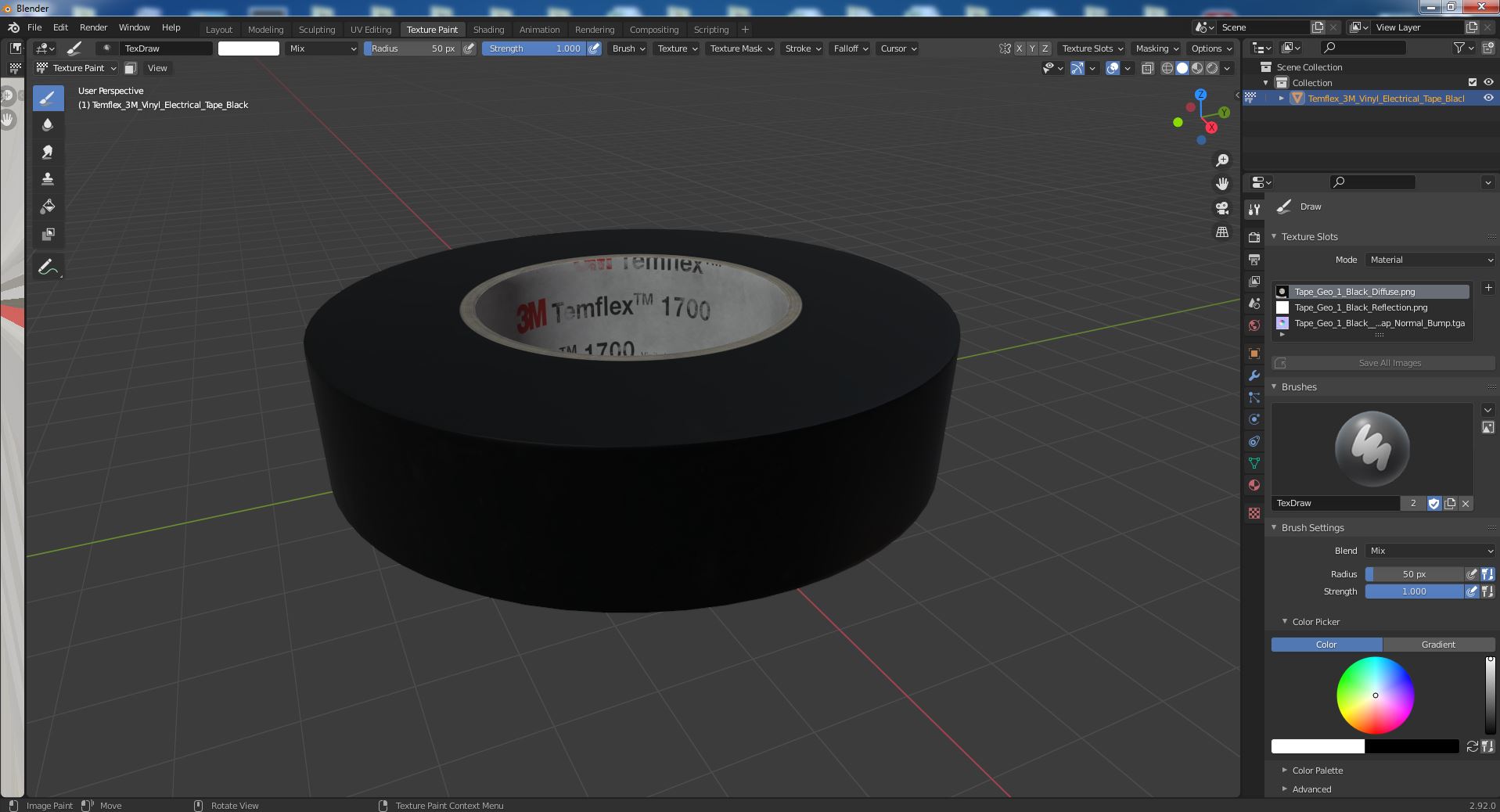Open the Texture properties tab
Screen dimensions: 1500x812
click(x=1254, y=513)
